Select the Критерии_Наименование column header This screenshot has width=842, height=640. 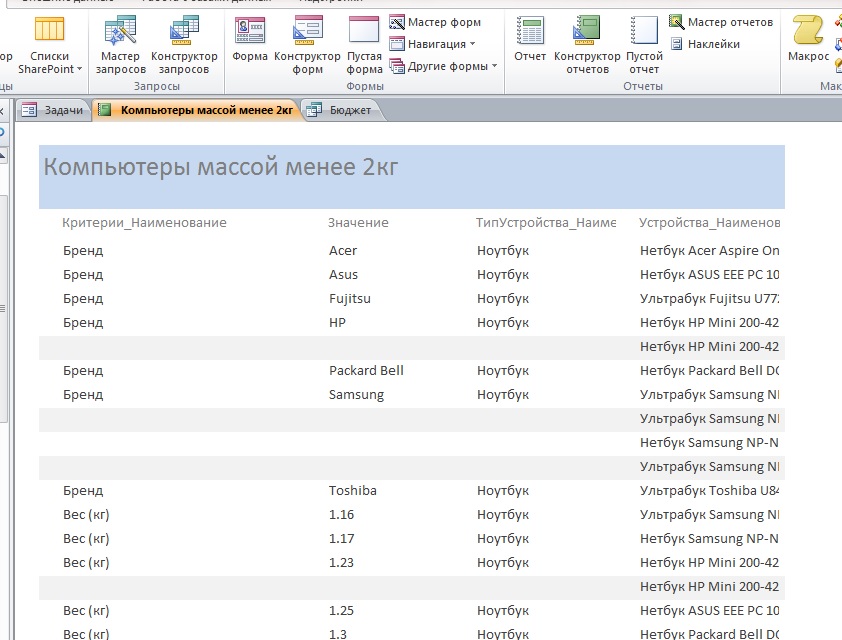tap(144, 222)
